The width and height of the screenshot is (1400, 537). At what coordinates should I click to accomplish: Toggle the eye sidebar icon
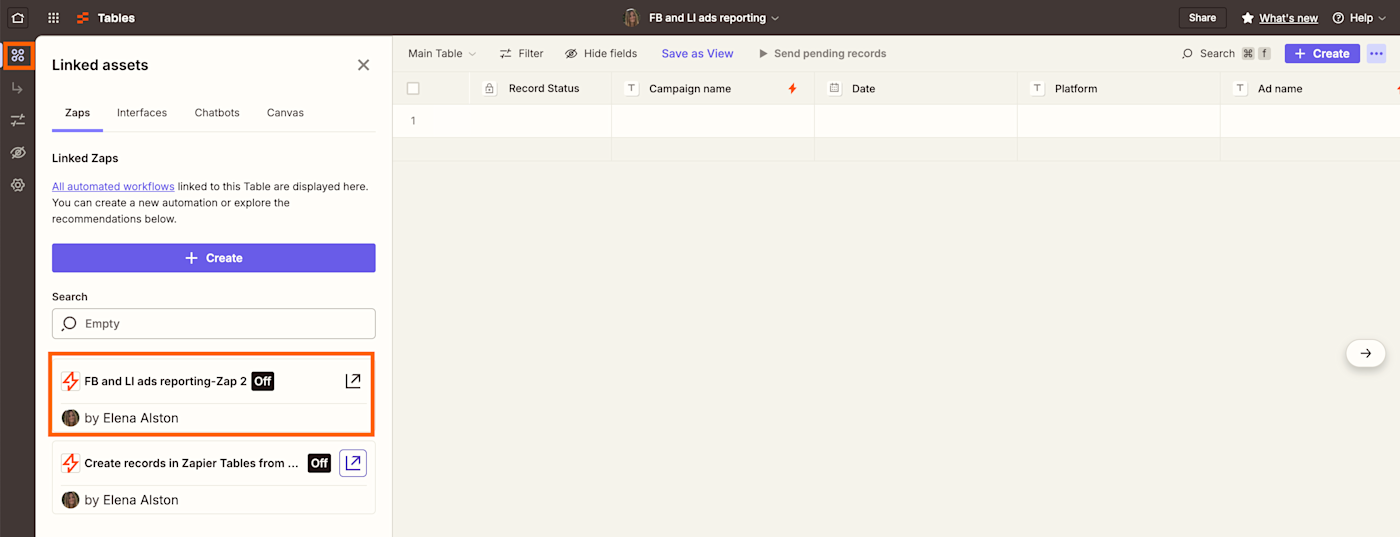(17, 153)
